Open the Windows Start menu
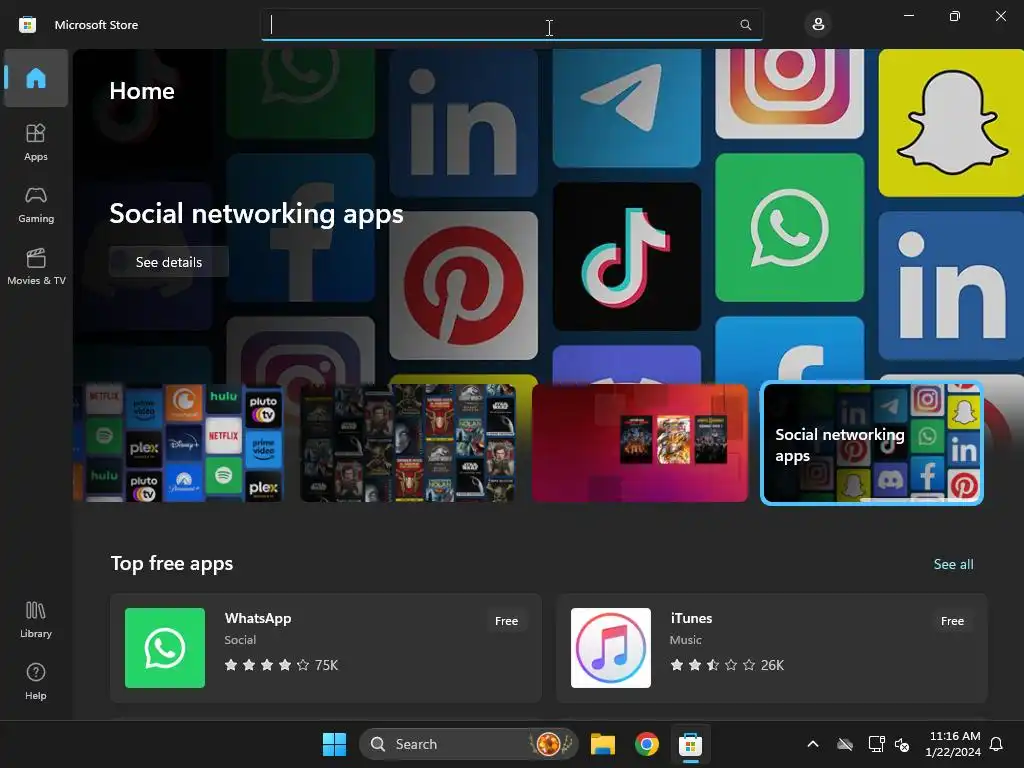The height and width of the screenshot is (768, 1024). click(334, 744)
